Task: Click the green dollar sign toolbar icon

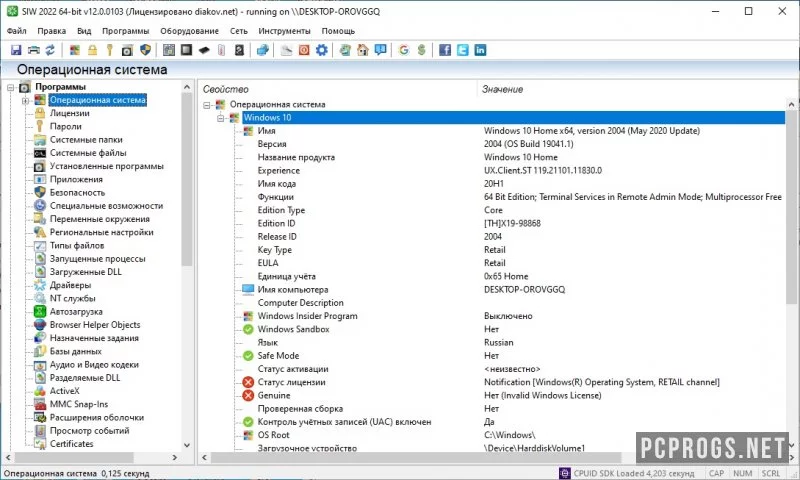Action: pyautogui.click(x=421, y=50)
